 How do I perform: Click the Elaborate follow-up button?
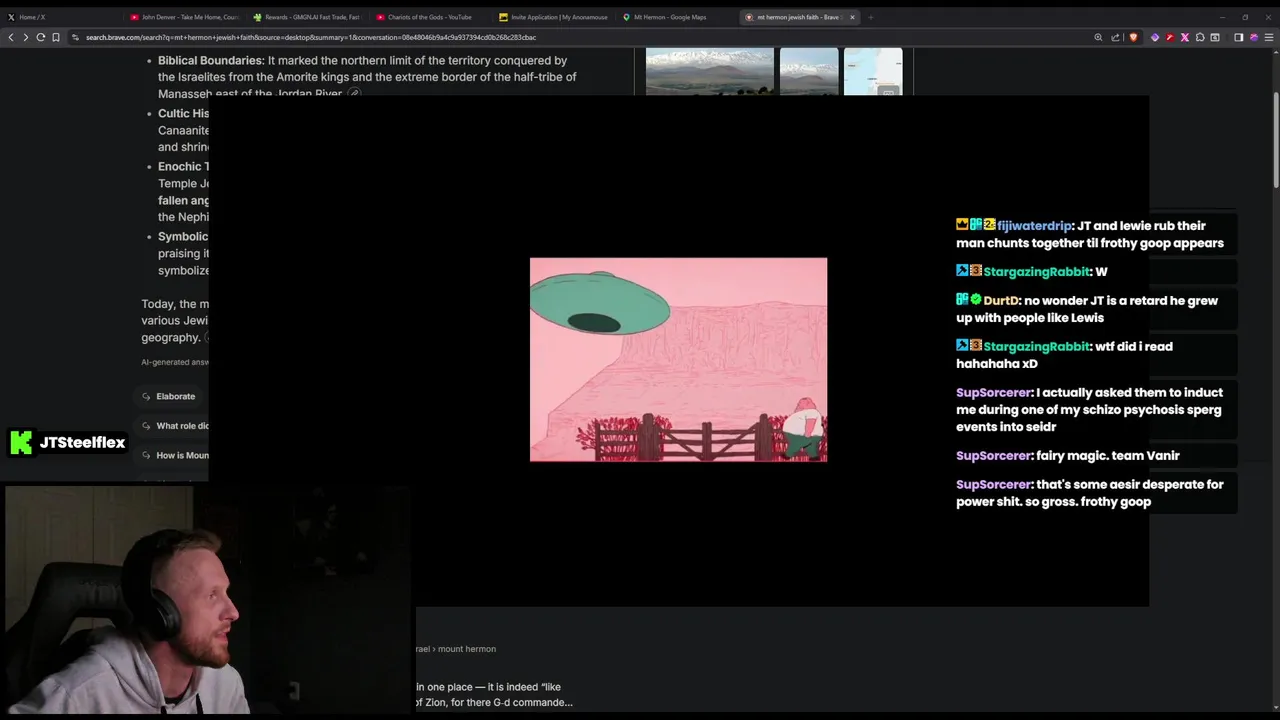[170, 396]
